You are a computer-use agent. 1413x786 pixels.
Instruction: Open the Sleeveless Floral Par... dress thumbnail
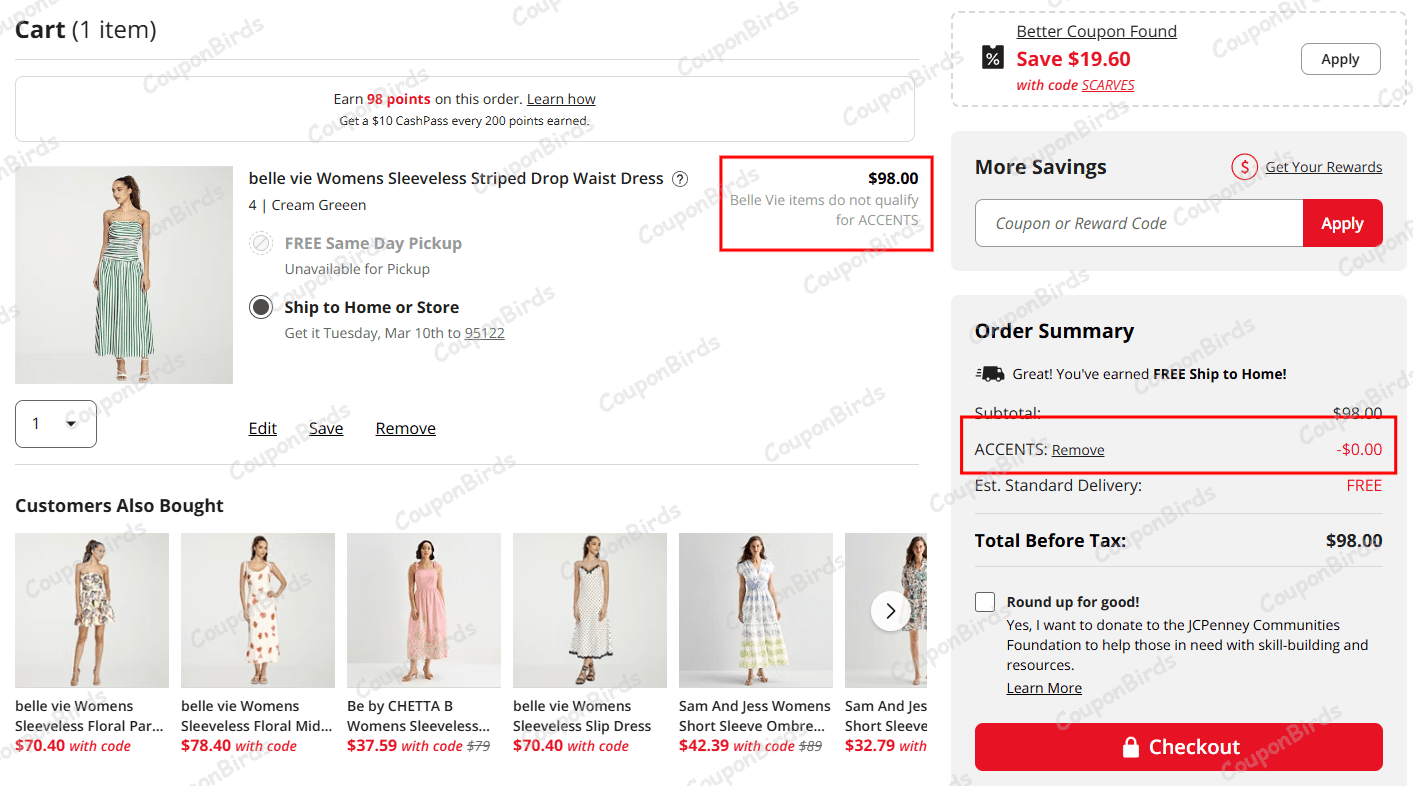point(92,610)
